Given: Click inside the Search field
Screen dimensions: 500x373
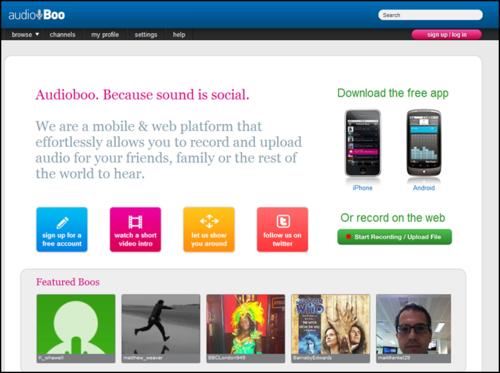Looking at the screenshot, I should pyautogui.click(x=430, y=15).
